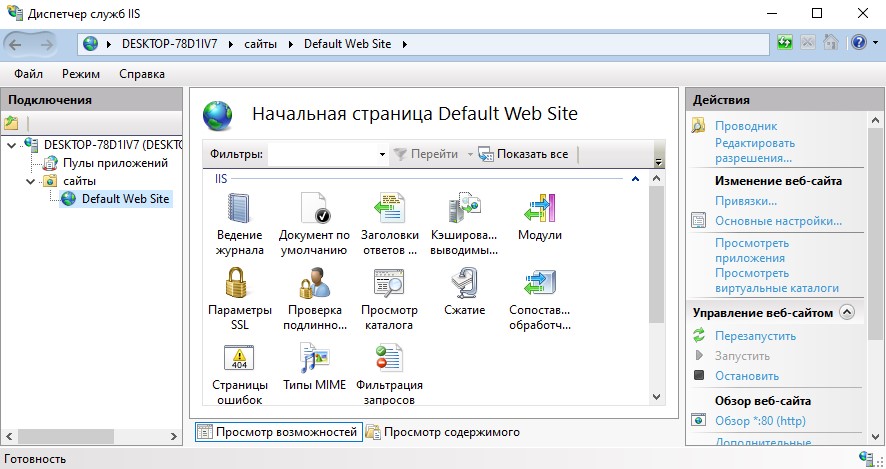Open the Модули feature icon

tap(540, 208)
